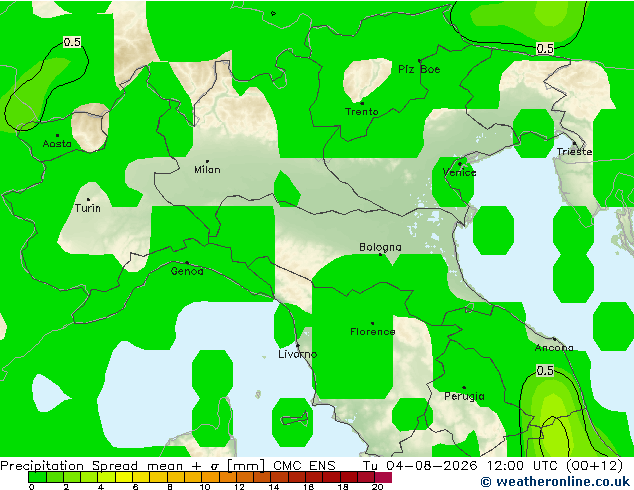Click the Aosta label on the map
This screenshot has width=634, height=490.
coord(57,144)
